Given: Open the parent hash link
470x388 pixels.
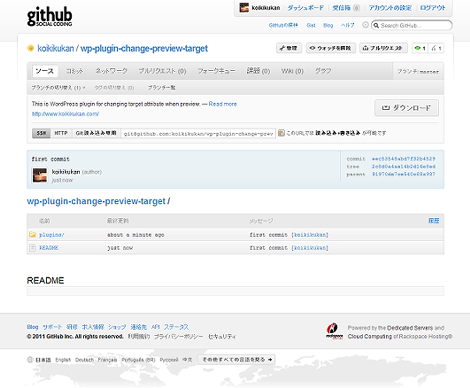Looking at the screenshot, I should pyautogui.click(x=404, y=174).
